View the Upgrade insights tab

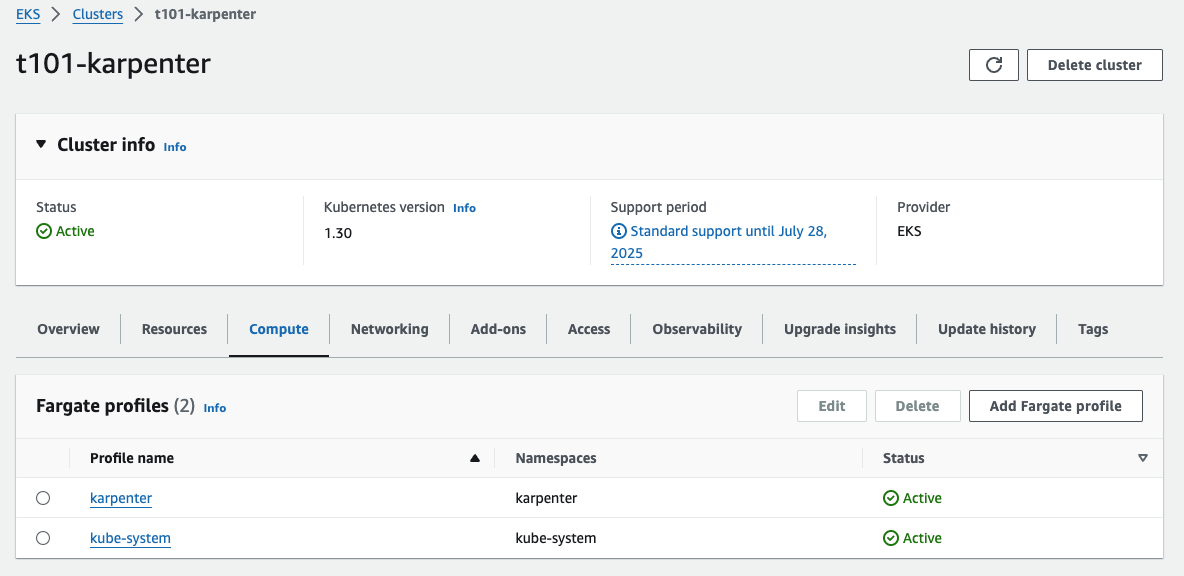coord(840,329)
